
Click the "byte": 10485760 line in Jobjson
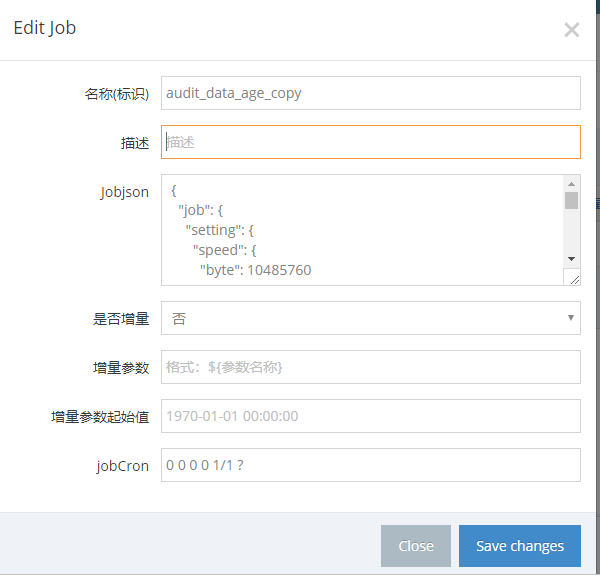pos(256,270)
